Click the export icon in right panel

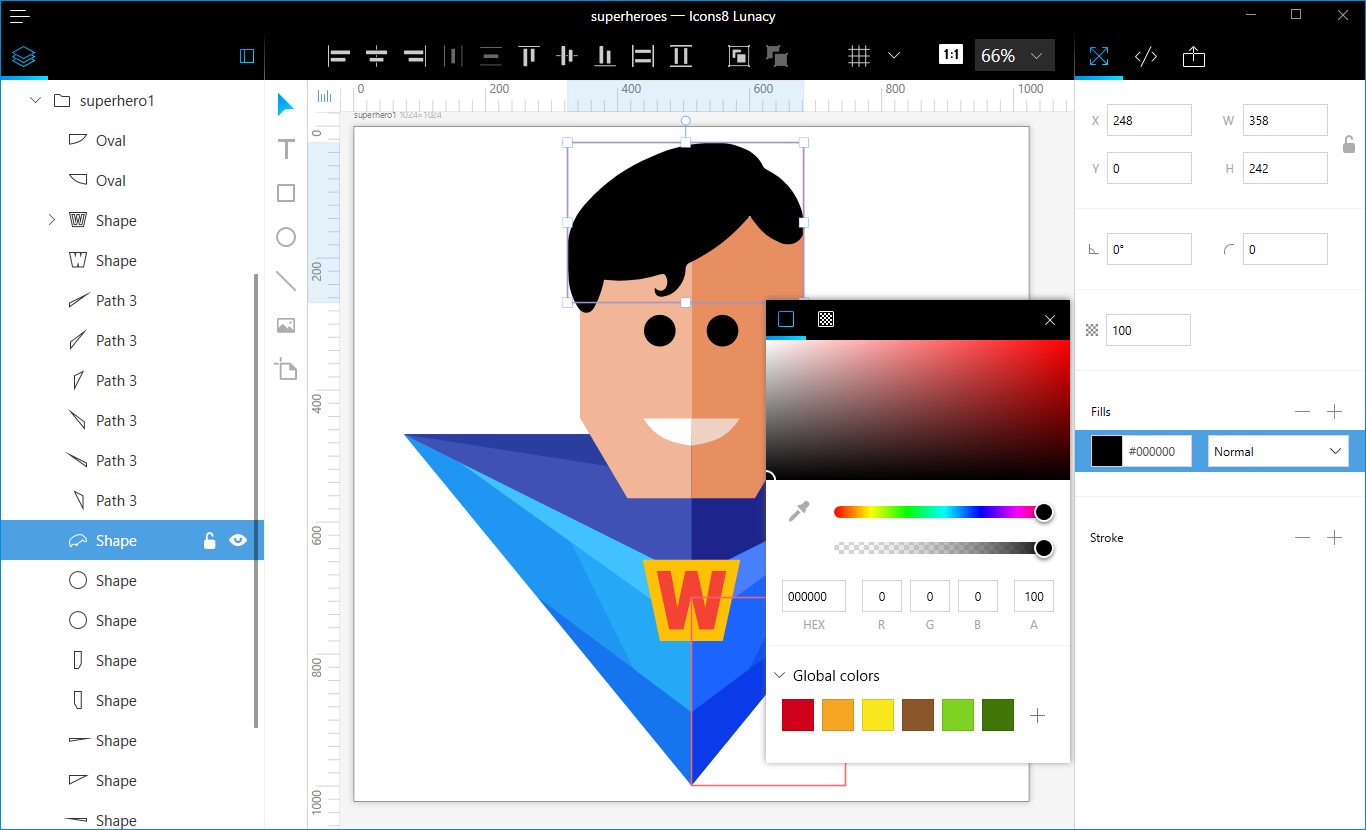pyautogui.click(x=1193, y=57)
